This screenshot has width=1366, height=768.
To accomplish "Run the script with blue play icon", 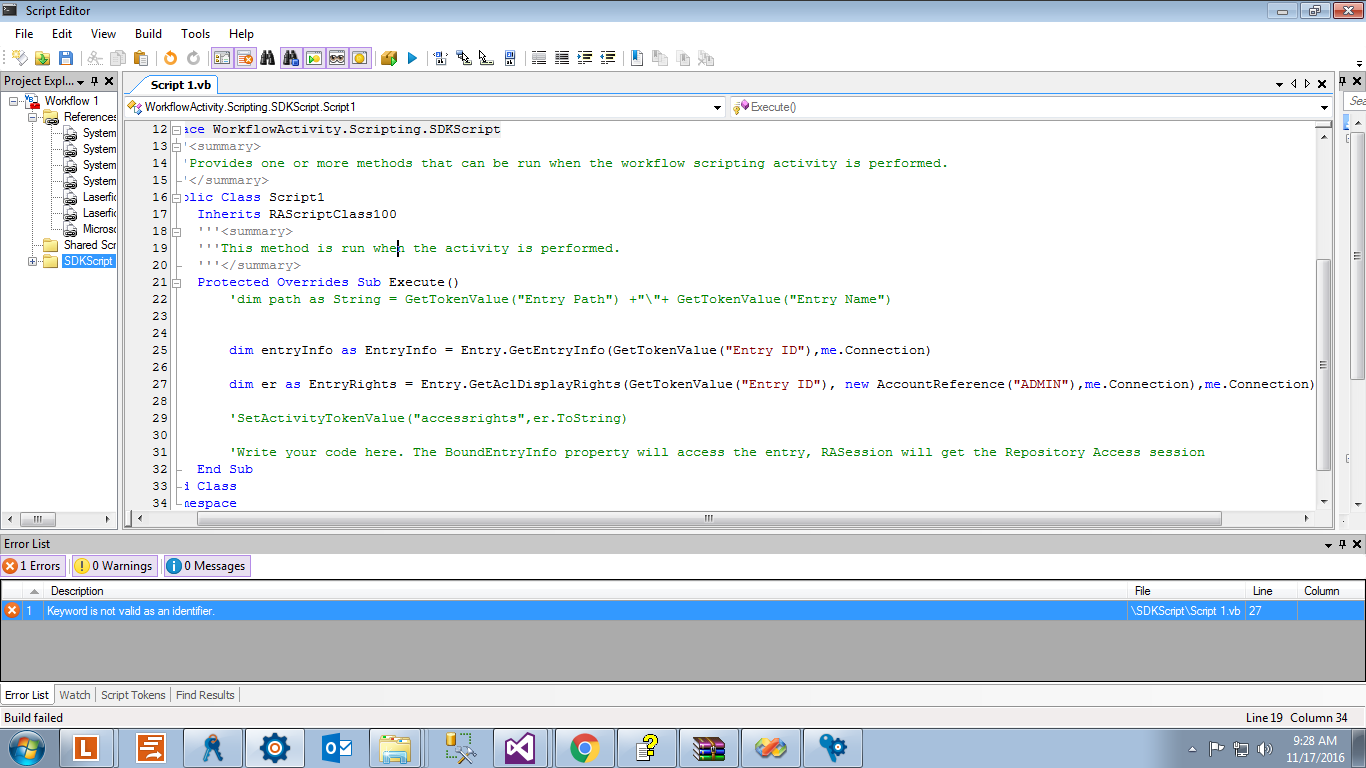I will coord(412,58).
